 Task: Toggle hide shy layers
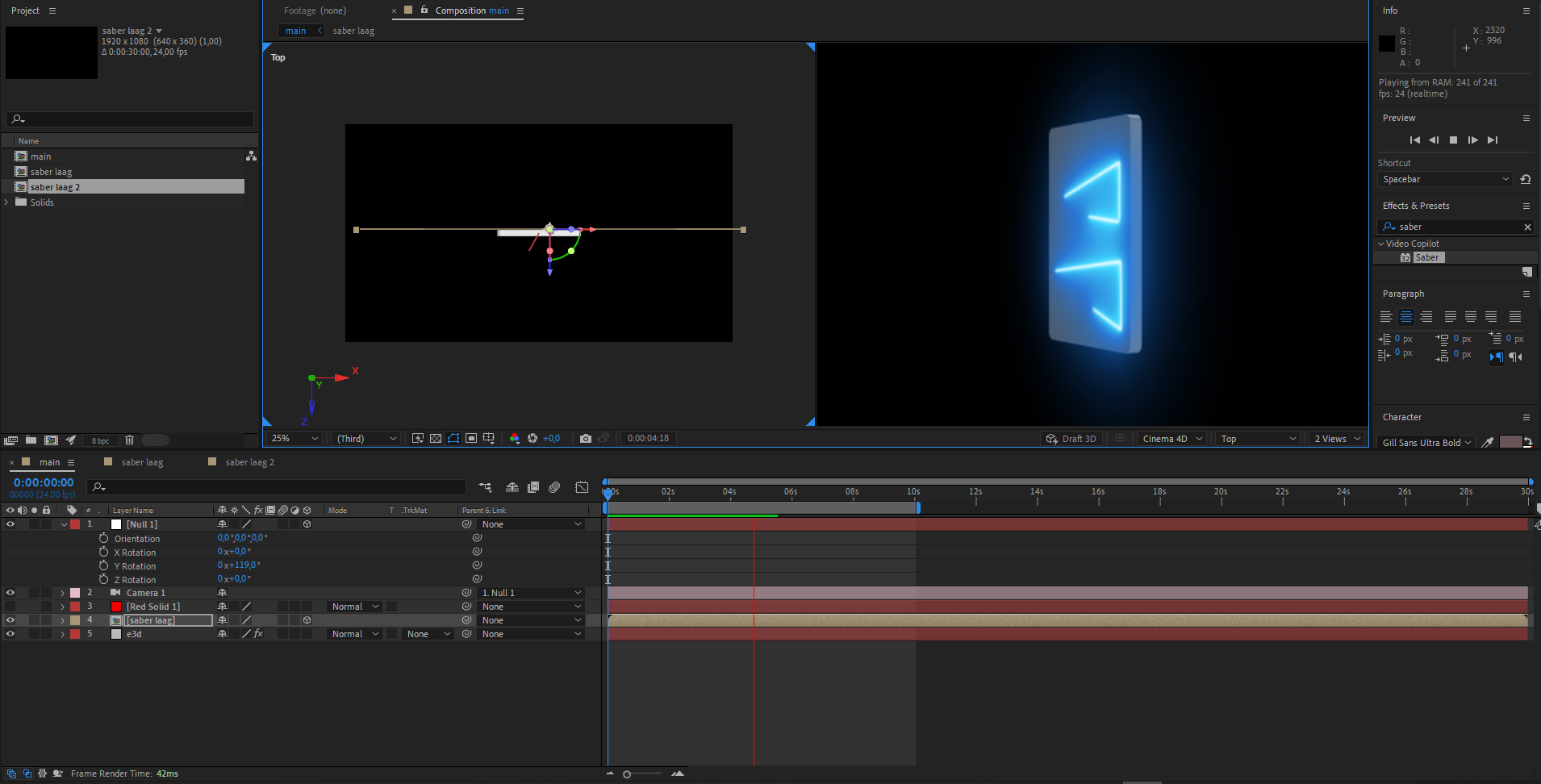click(x=512, y=487)
